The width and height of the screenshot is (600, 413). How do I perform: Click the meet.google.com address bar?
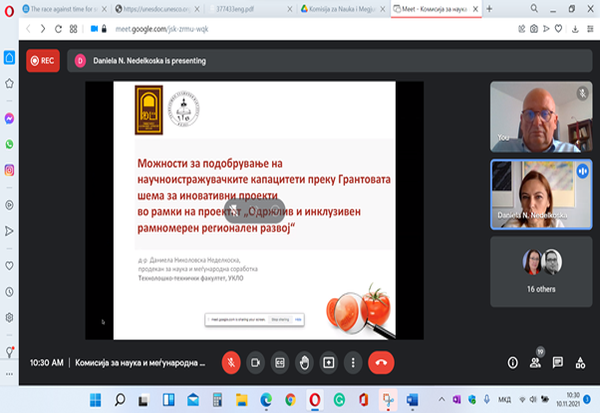pos(200,29)
